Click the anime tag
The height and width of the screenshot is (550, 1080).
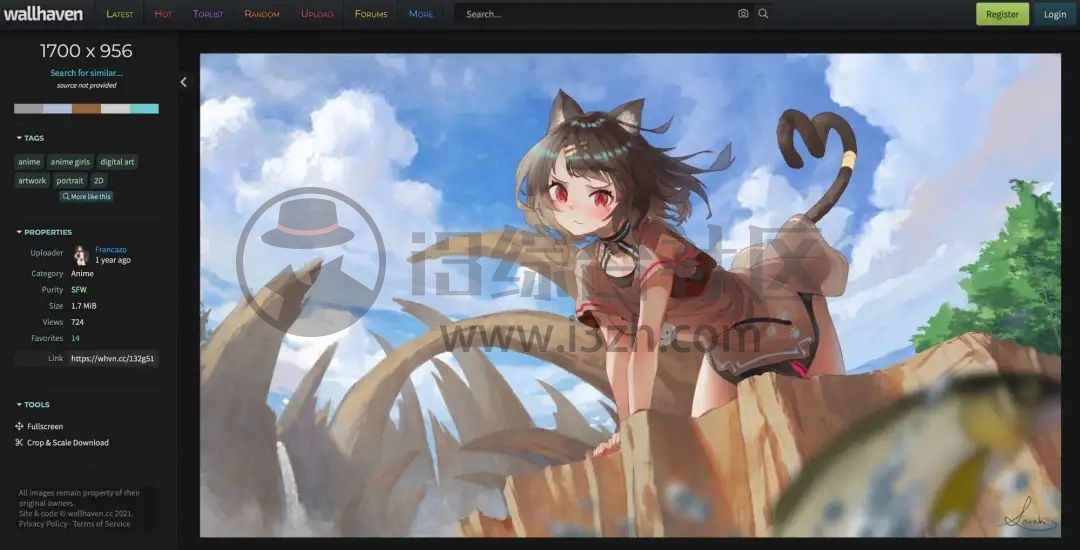pyautogui.click(x=29, y=162)
